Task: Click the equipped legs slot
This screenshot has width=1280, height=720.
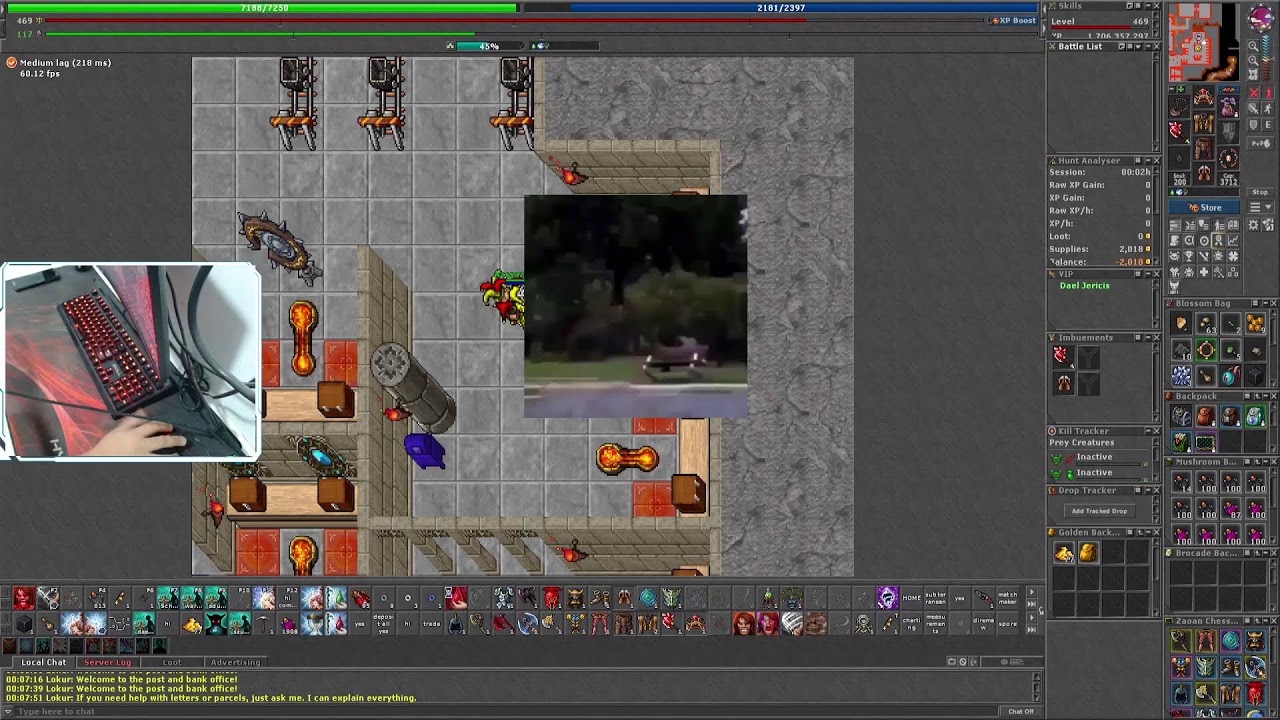Action: (x=1204, y=148)
